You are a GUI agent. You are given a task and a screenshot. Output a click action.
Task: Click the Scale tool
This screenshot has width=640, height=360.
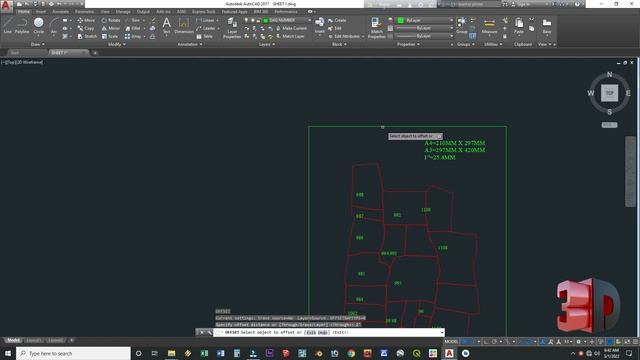[110, 36]
